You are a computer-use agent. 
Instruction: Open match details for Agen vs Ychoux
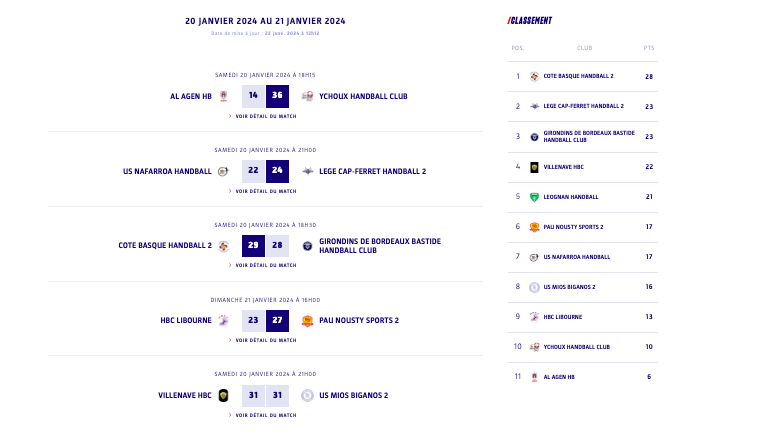tap(265, 116)
